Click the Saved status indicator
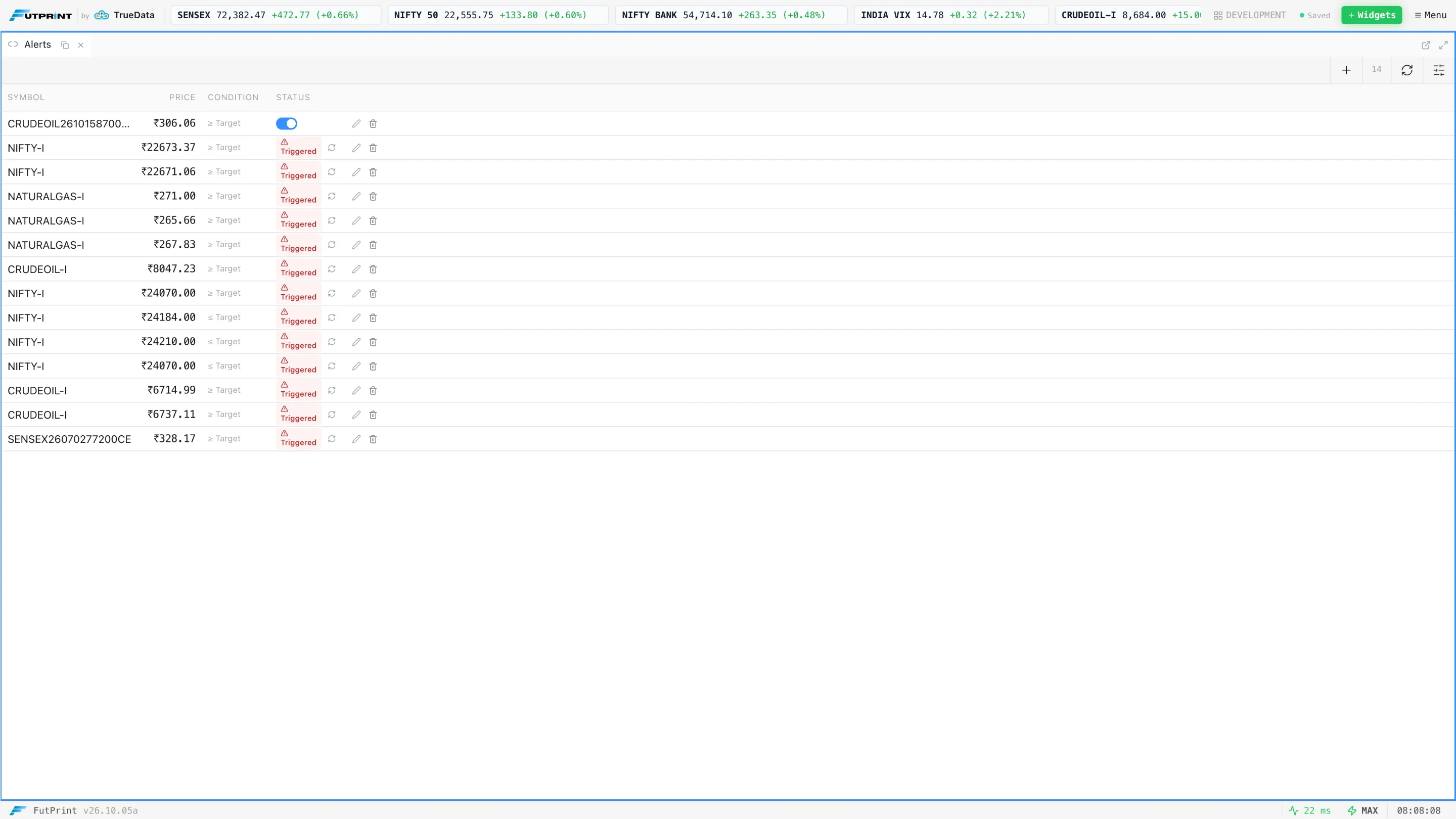This screenshot has height=819, width=1456. (1314, 15)
